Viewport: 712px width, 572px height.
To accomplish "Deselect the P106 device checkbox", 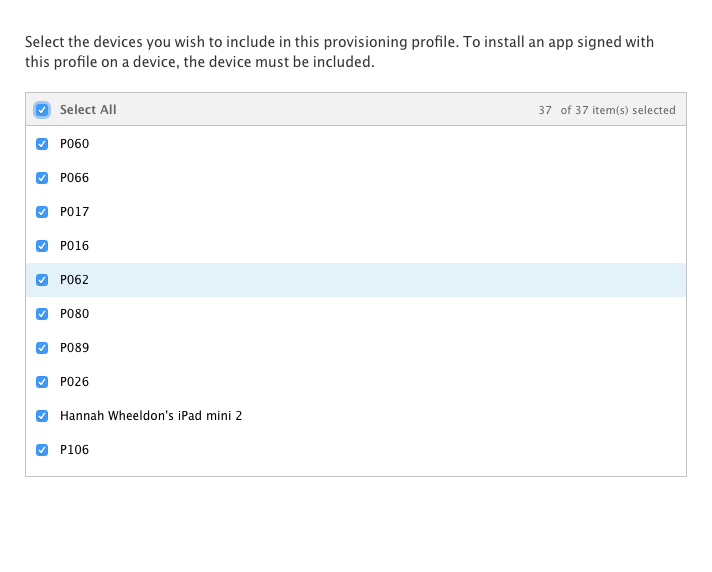I will pos(42,450).
